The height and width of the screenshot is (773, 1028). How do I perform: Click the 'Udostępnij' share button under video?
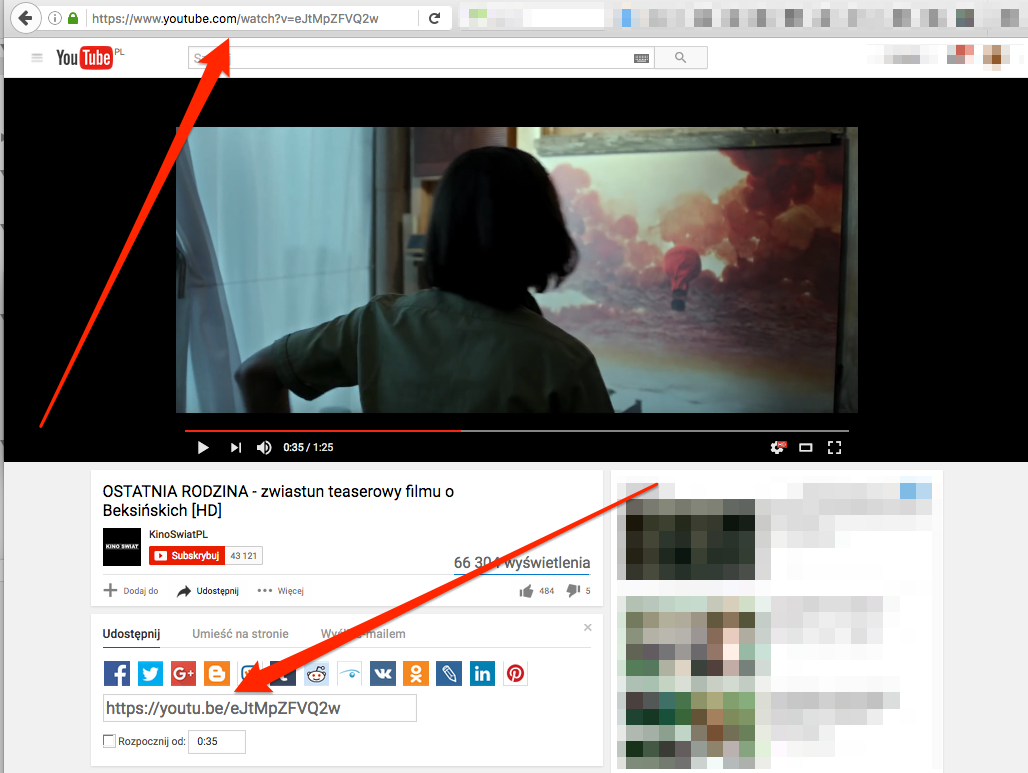pyautogui.click(x=208, y=591)
